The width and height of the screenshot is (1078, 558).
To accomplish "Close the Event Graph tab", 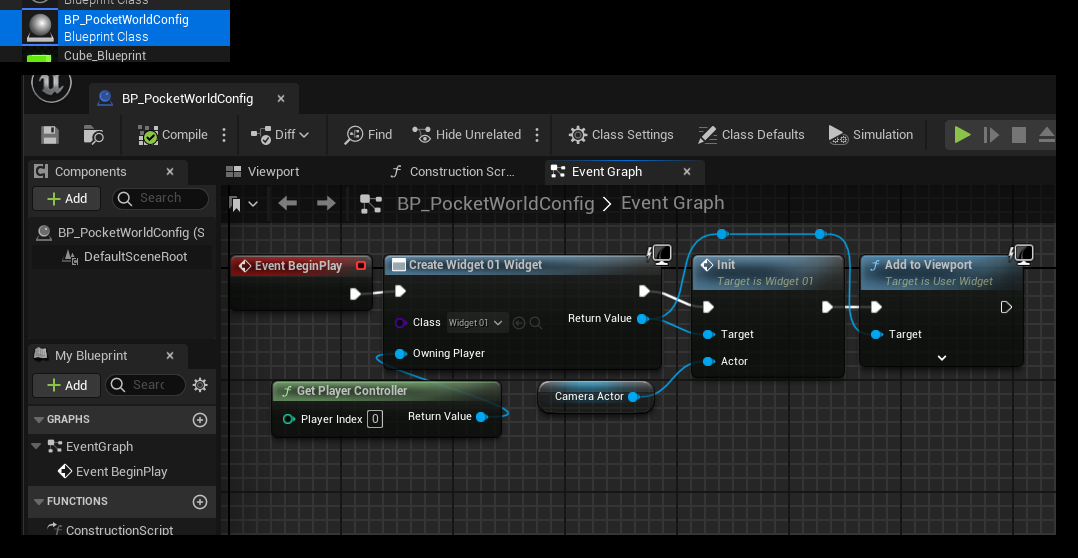I will pos(686,172).
